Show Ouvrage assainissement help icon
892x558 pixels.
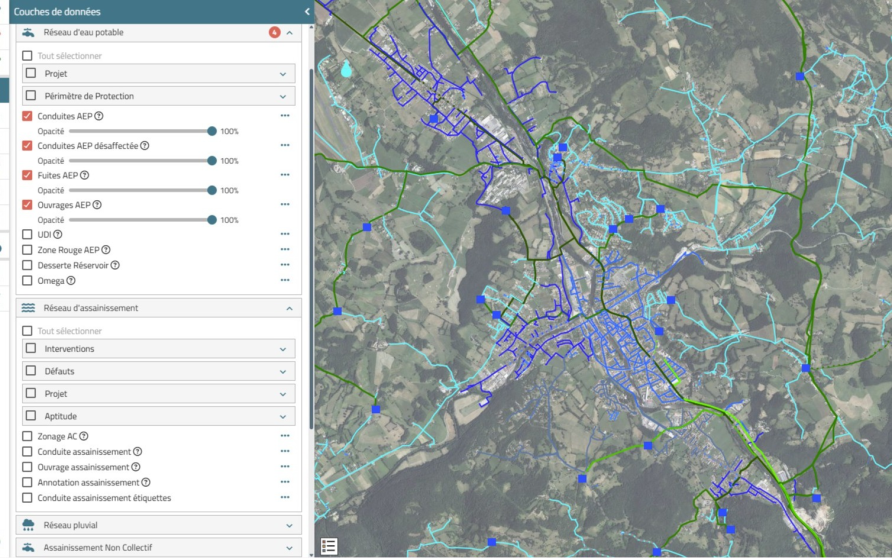click(x=136, y=467)
